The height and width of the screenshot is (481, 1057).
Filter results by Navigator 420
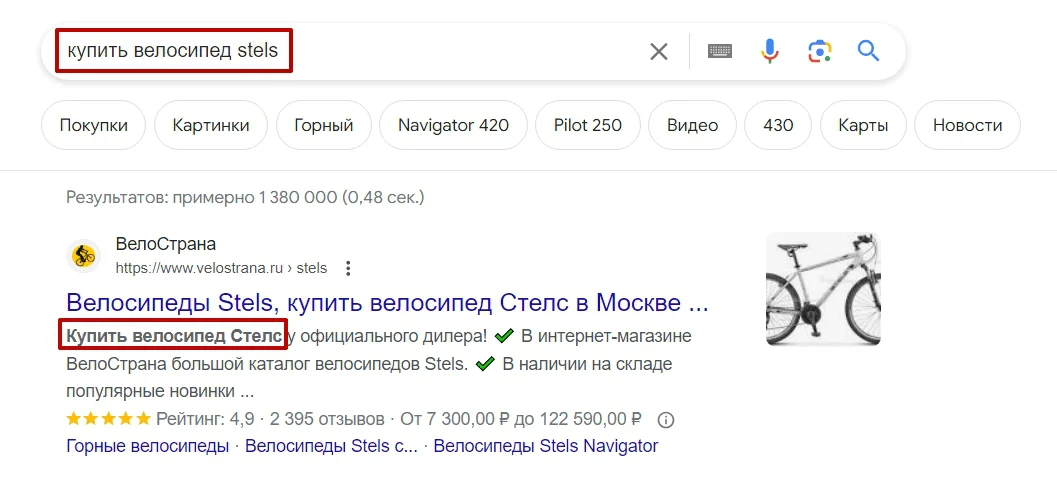(x=453, y=125)
